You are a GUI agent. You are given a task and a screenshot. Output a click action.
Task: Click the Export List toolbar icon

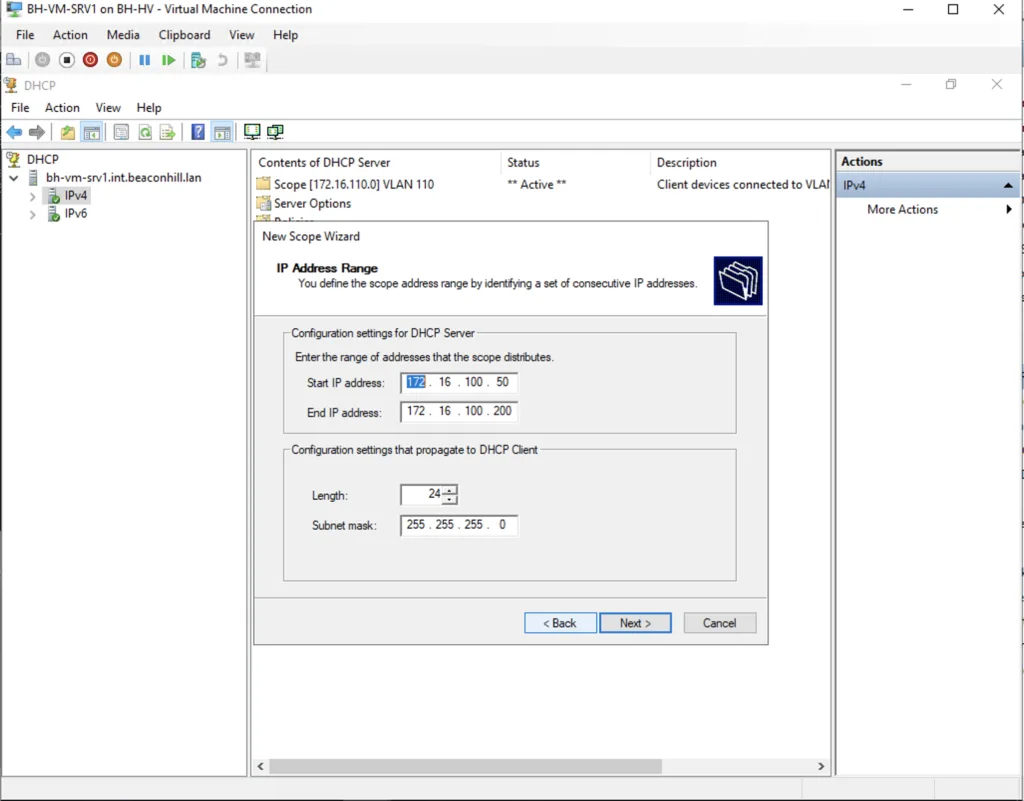click(x=168, y=133)
